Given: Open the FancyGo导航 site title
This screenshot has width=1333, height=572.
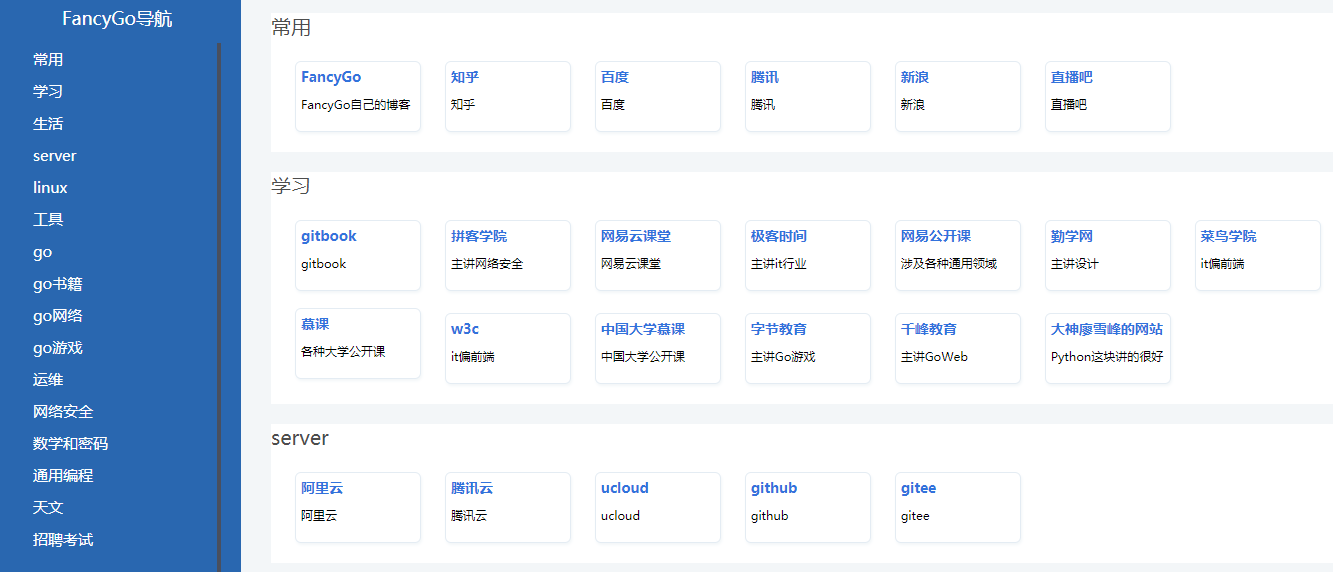Looking at the screenshot, I should 117,19.
